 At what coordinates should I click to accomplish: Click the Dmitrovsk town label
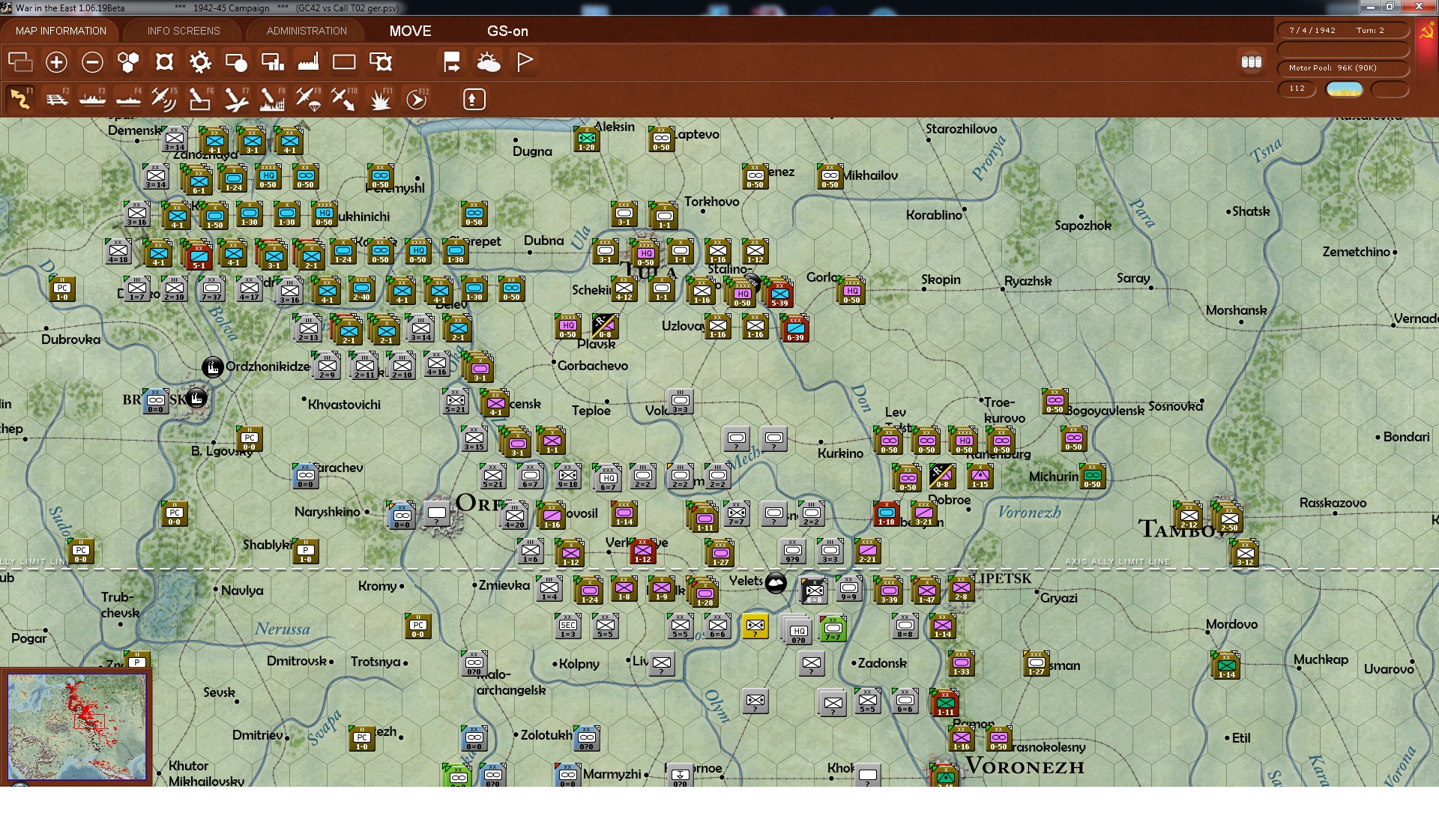pyautogui.click(x=297, y=661)
